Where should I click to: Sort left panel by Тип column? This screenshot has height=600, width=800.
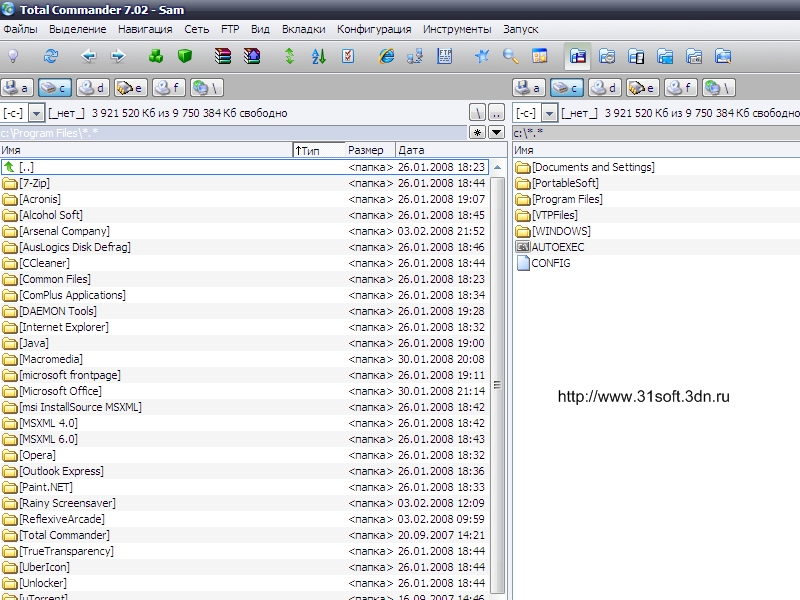pyautogui.click(x=319, y=150)
